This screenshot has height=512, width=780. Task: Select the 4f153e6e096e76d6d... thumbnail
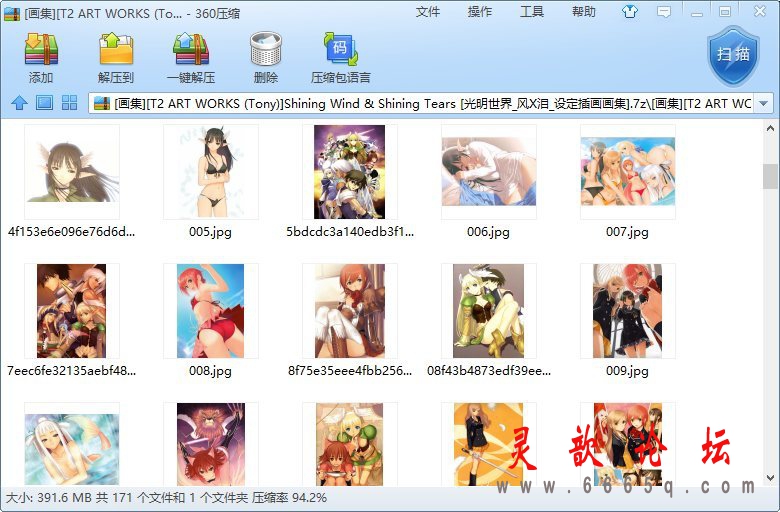pyautogui.click(x=72, y=172)
